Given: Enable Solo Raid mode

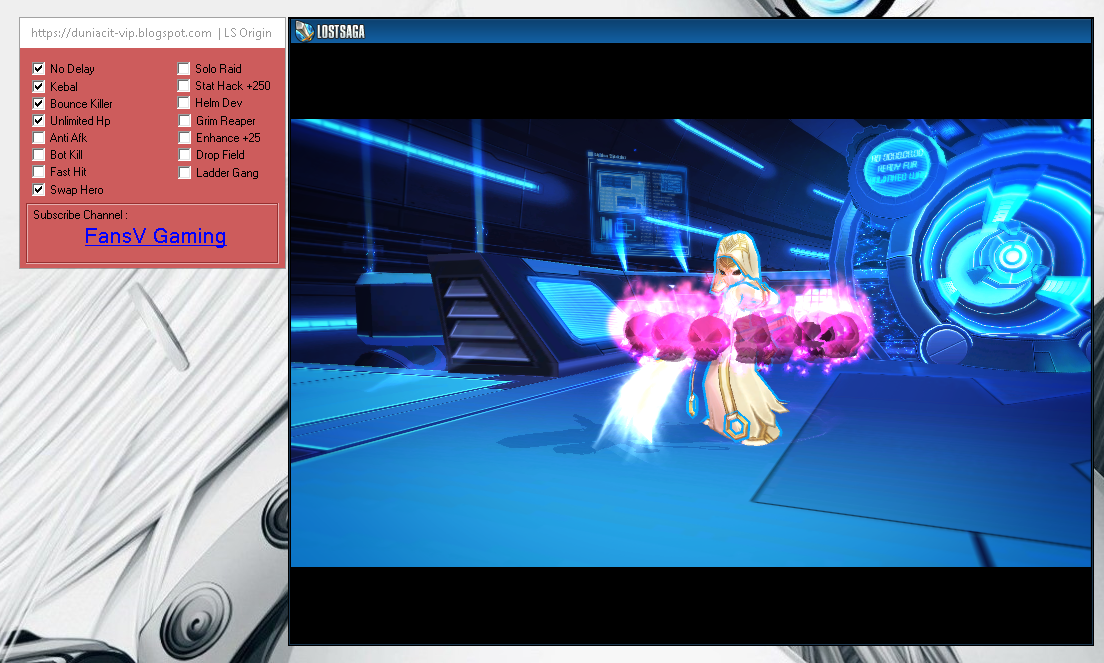Looking at the screenshot, I should tap(184, 68).
